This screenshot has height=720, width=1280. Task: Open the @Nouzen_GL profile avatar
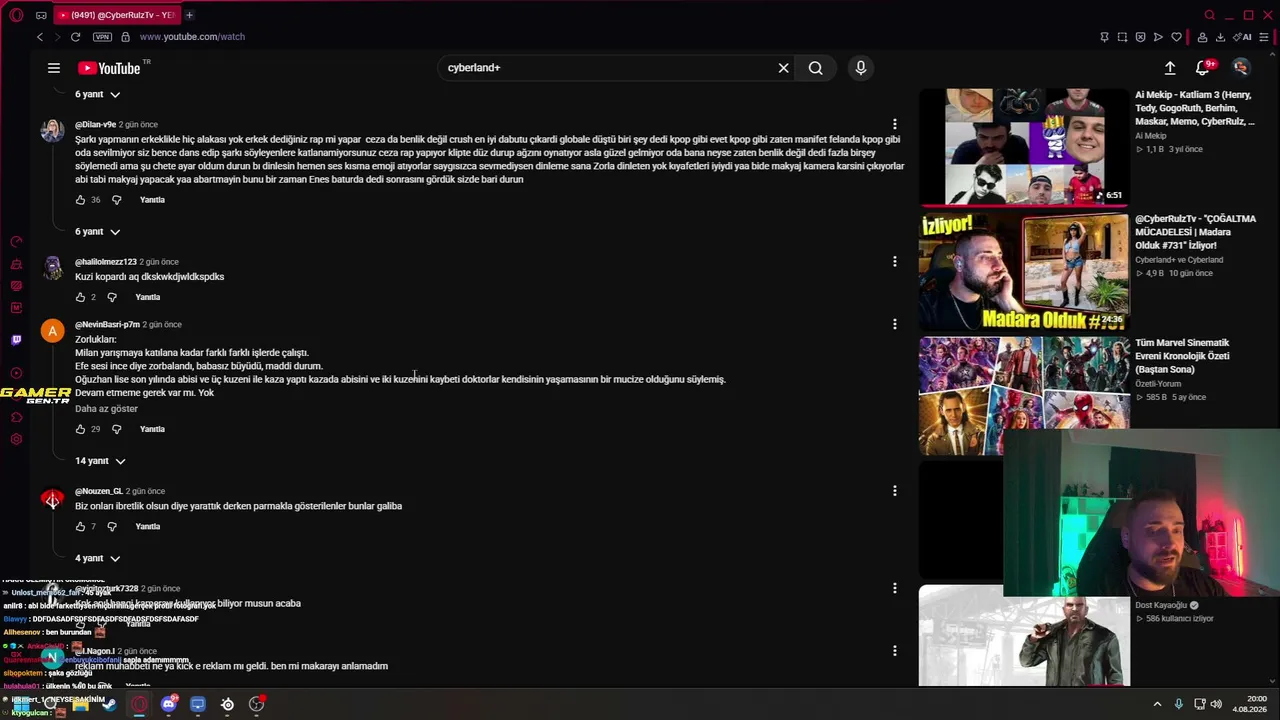[52, 499]
